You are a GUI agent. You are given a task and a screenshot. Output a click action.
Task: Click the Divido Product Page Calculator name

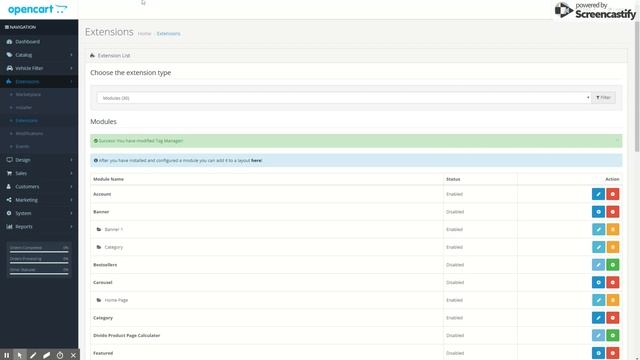pos(127,336)
